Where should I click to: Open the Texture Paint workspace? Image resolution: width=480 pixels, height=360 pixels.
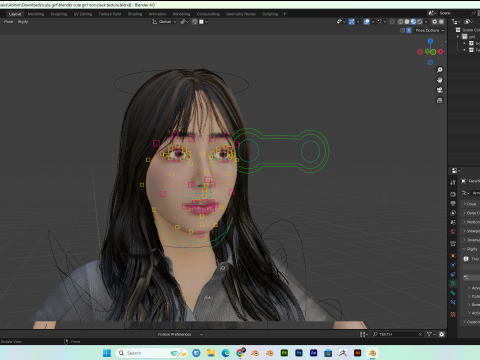coord(110,14)
